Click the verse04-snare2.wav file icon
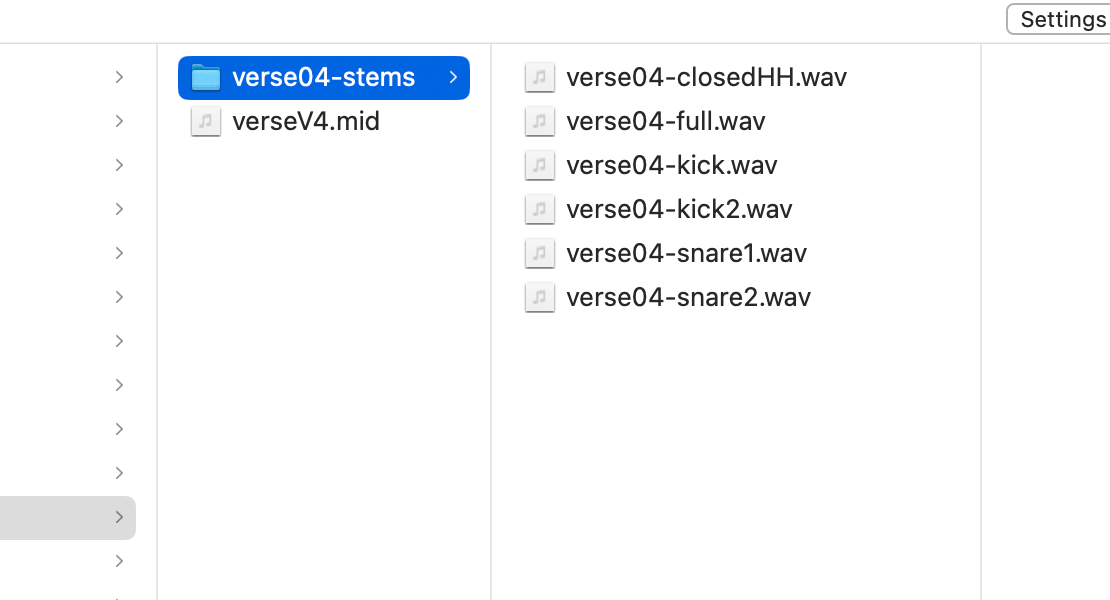This screenshot has height=600, width=1110. pos(540,297)
